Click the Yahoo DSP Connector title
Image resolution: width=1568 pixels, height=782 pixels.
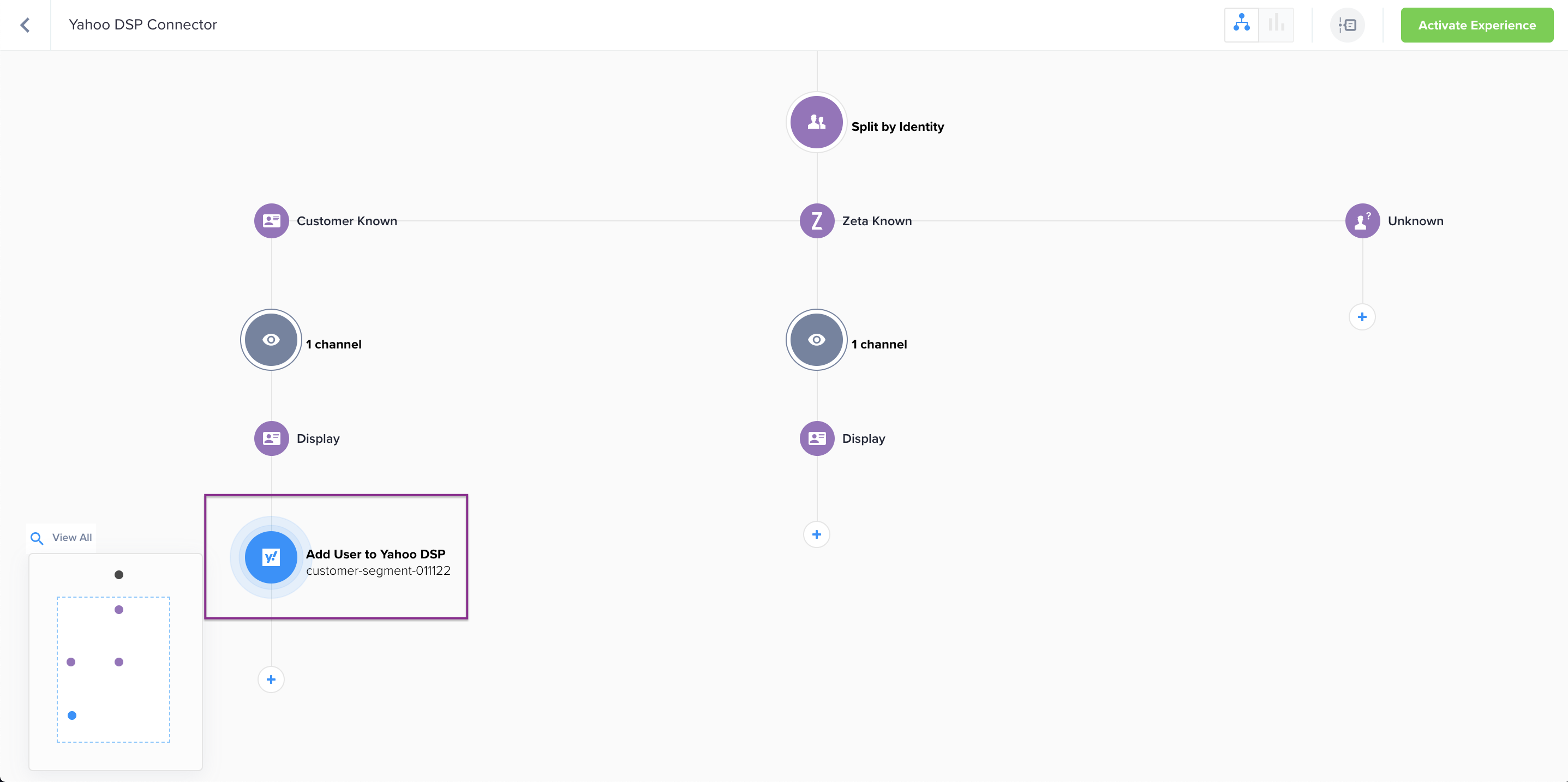pos(142,25)
